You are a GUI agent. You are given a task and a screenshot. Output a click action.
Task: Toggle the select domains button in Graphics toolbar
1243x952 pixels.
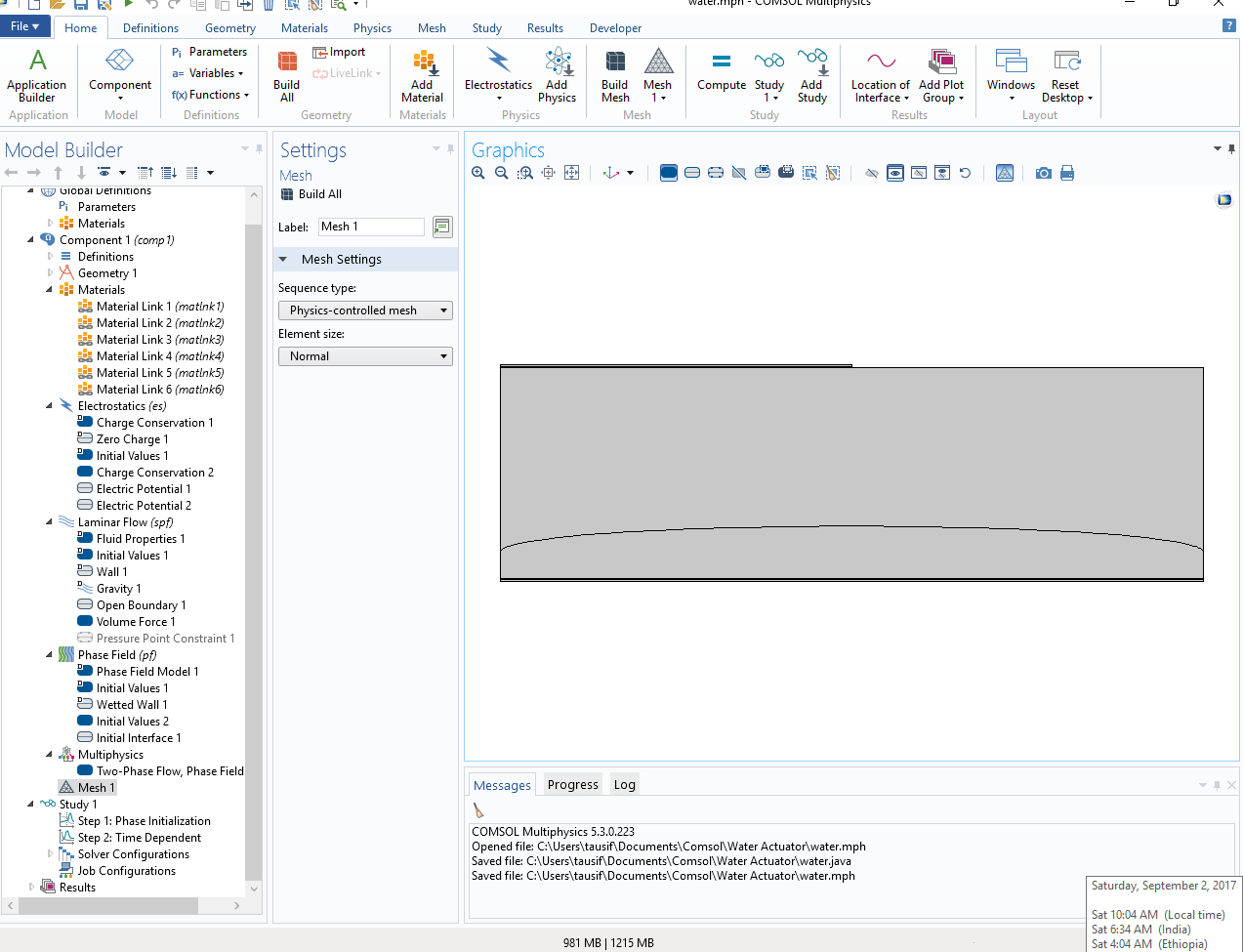[x=669, y=173]
